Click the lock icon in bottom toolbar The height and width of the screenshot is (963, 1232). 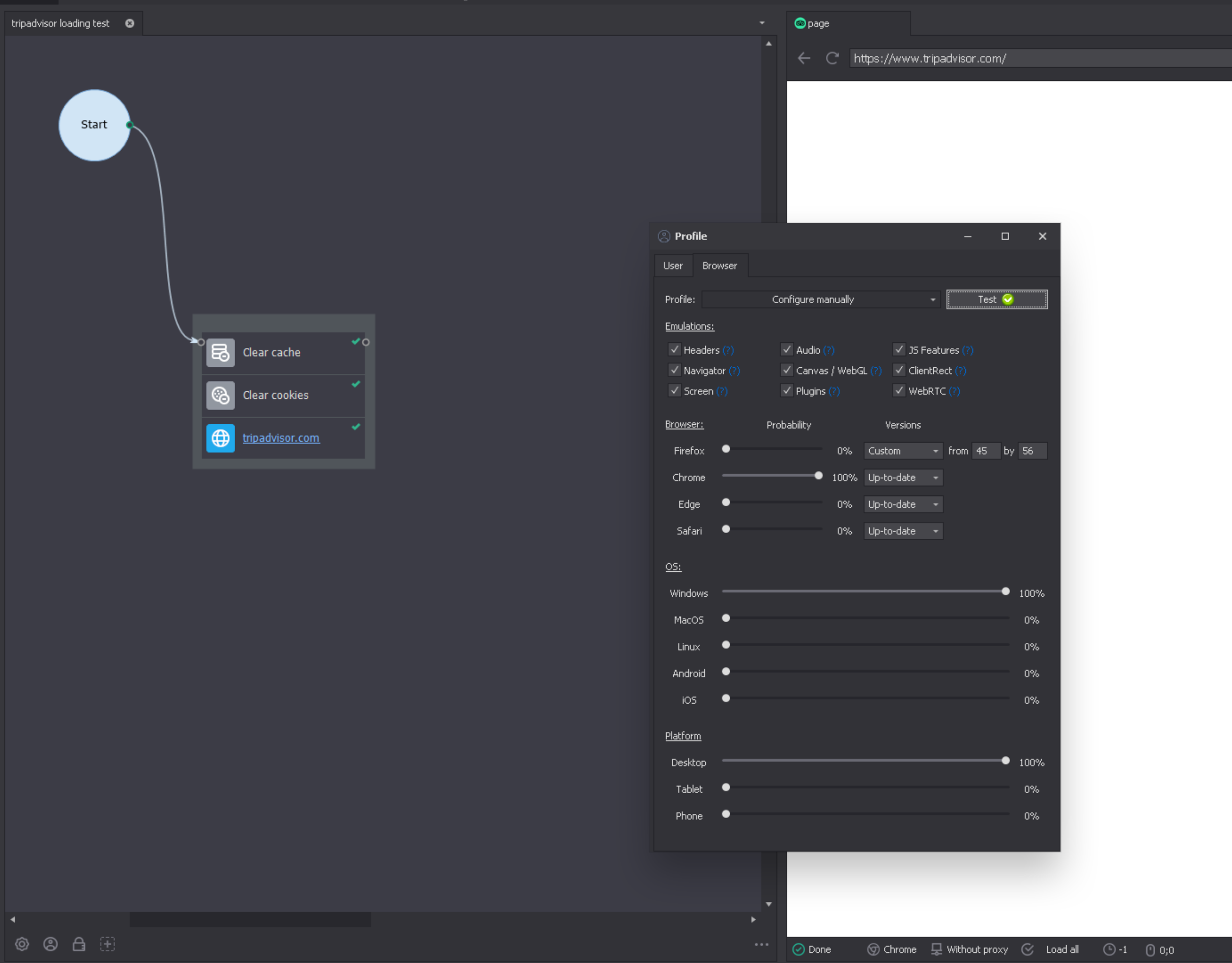point(79,944)
